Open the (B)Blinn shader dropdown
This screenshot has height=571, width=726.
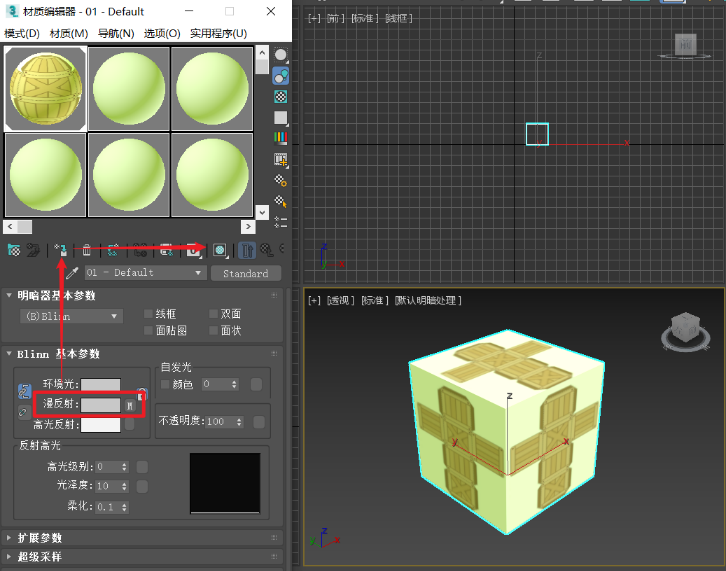point(71,316)
